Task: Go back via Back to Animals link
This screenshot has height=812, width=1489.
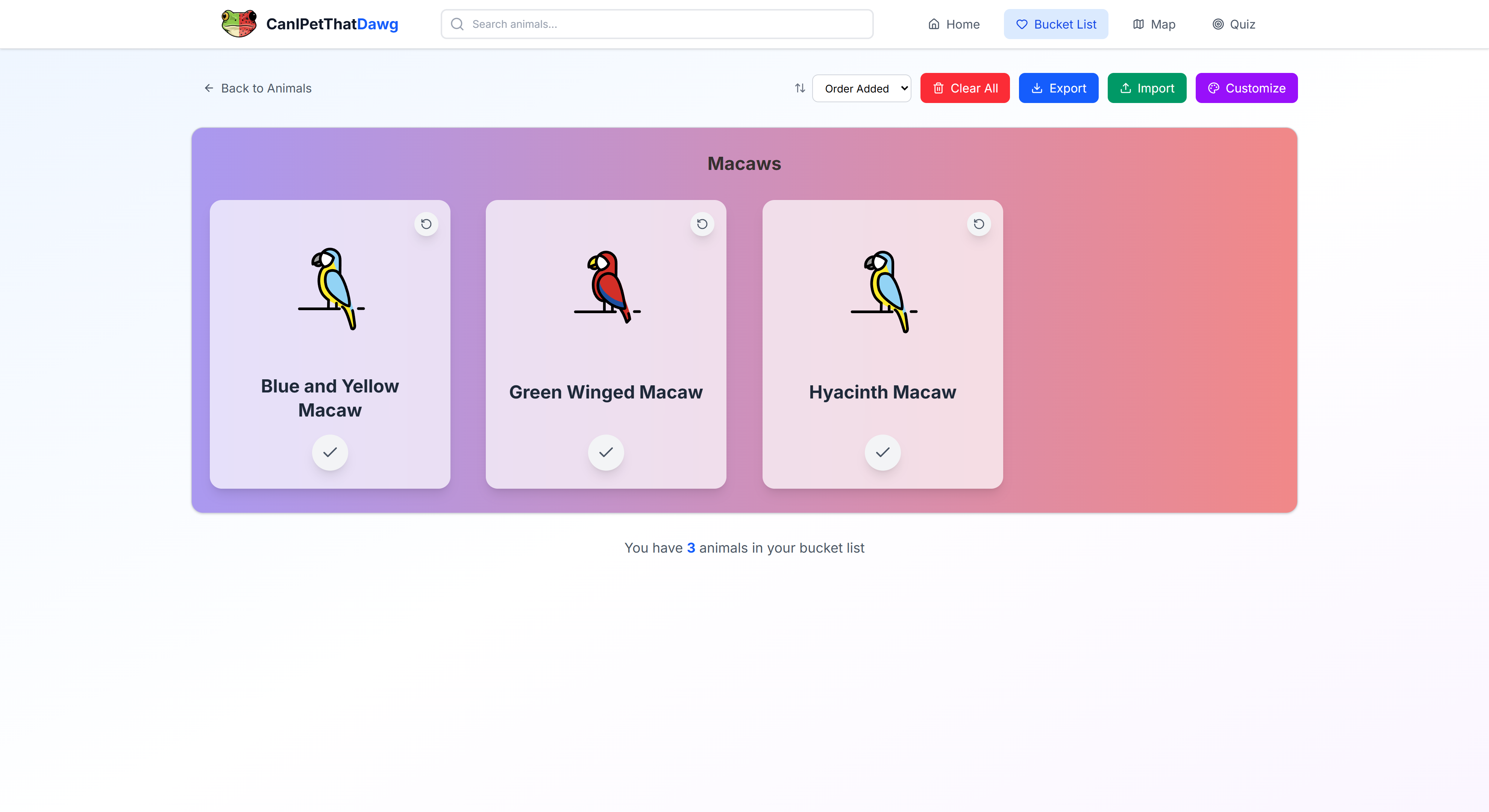Action: click(258, 88)
